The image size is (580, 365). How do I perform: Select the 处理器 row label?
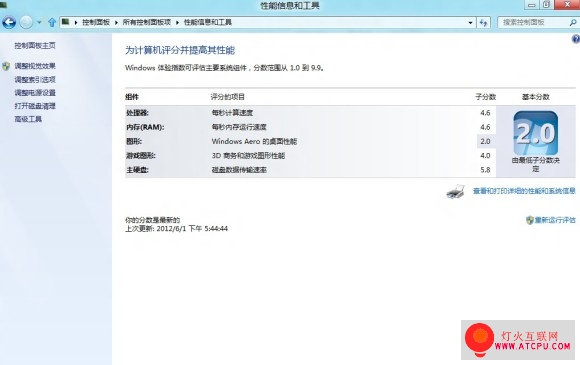(137, 113)
